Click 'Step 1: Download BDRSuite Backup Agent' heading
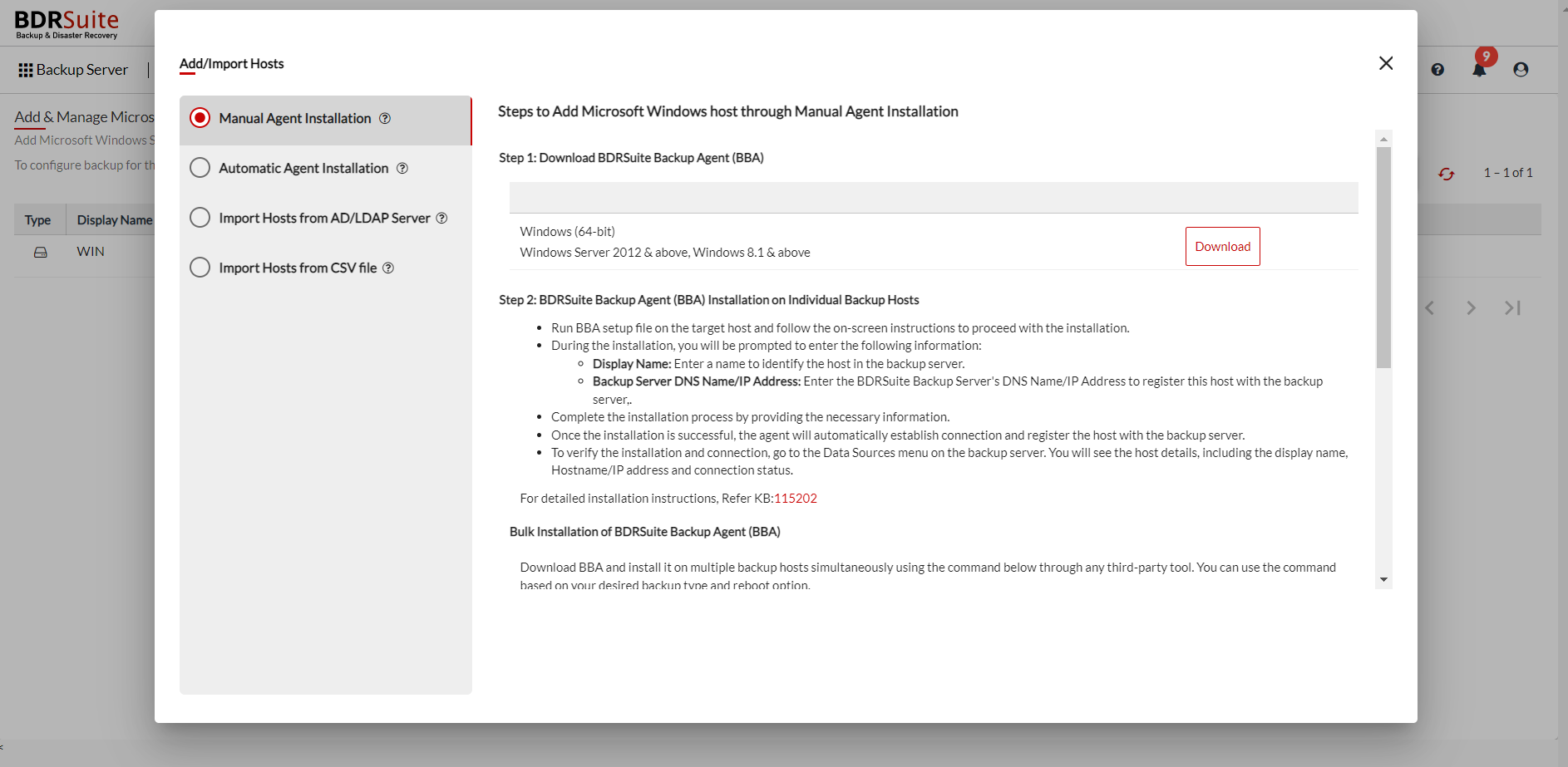The image size is (1568, 767). (631, 158)
